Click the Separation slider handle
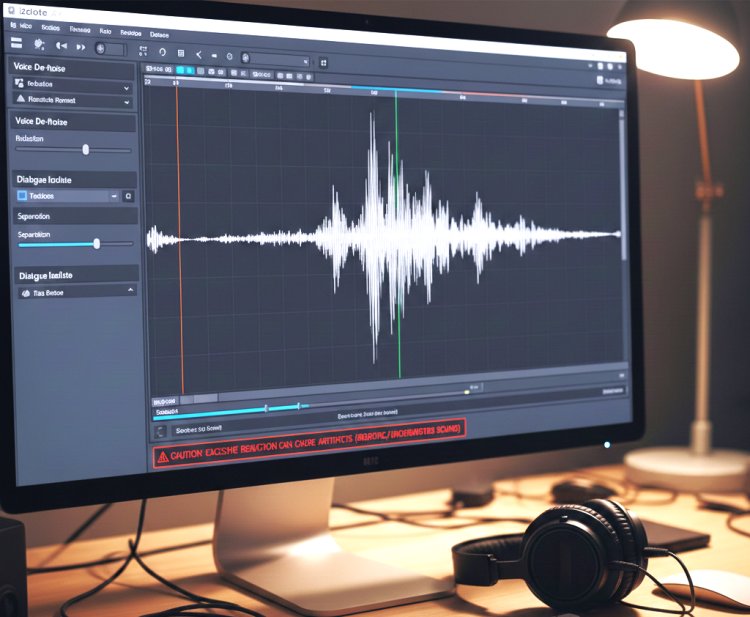The height and width of the screenshot is (617, 750). 97,243
